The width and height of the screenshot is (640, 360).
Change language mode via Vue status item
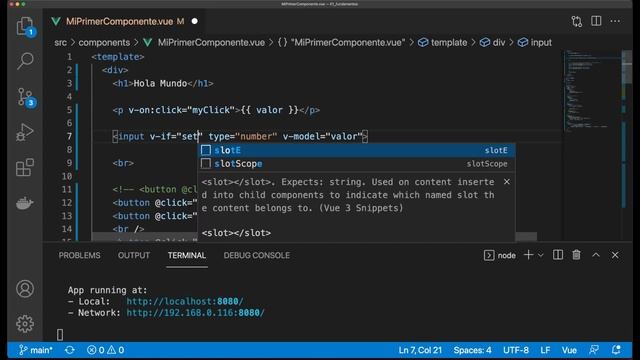coord(569,350)
